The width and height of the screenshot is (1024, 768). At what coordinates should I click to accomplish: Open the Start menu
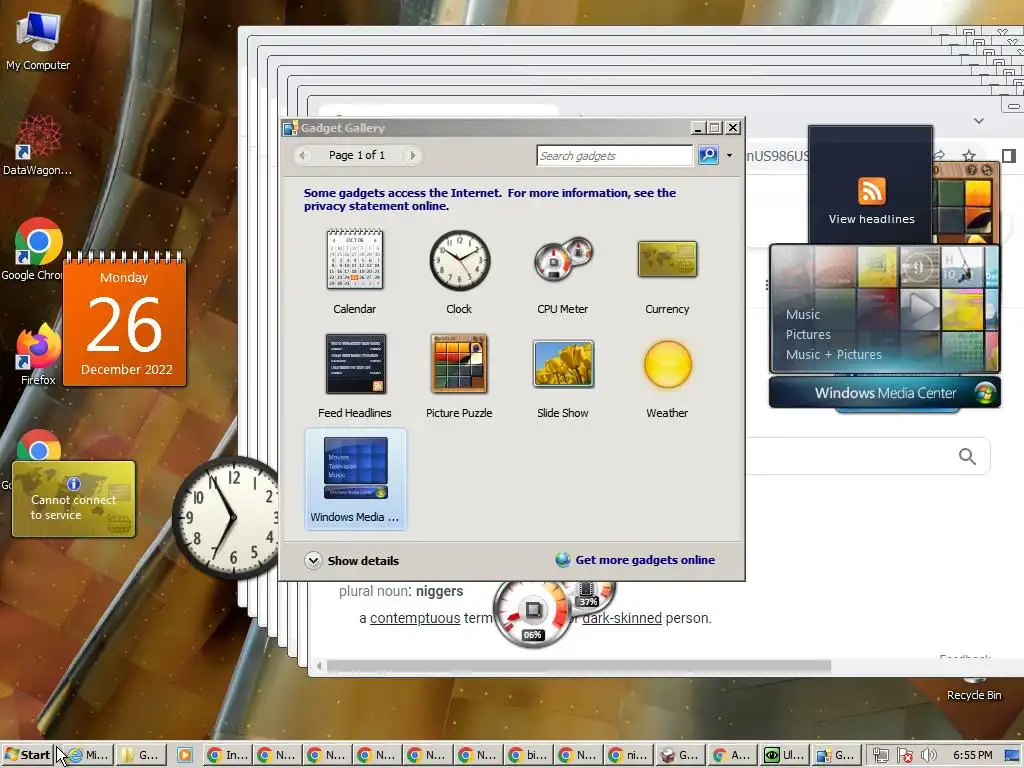[x=27, y=755]
